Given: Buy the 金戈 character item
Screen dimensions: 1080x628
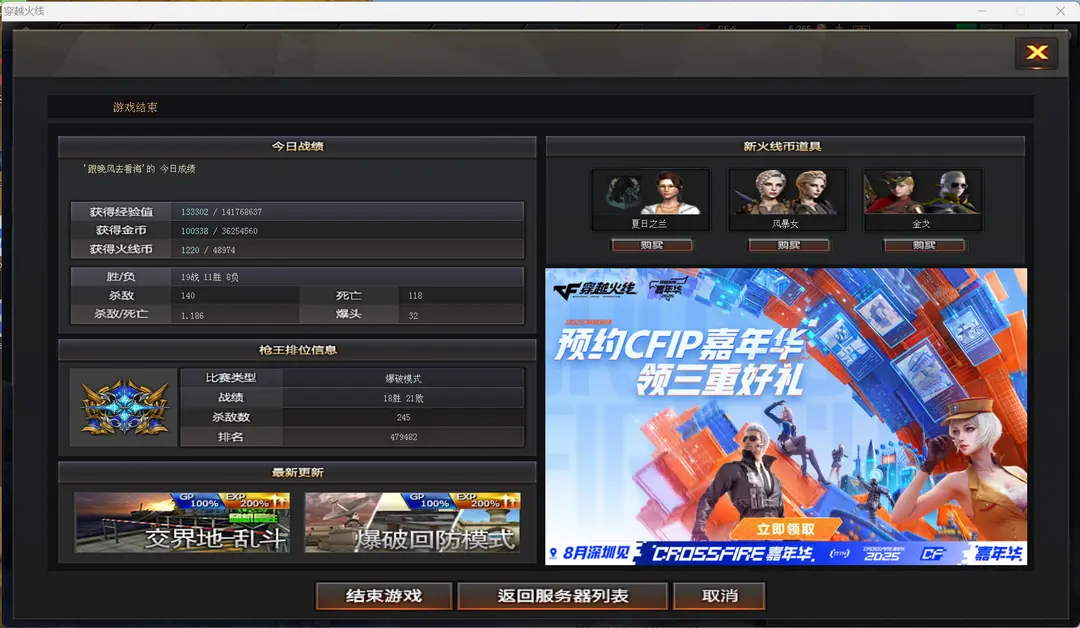Looking at the screenshot, I should 924,245.
